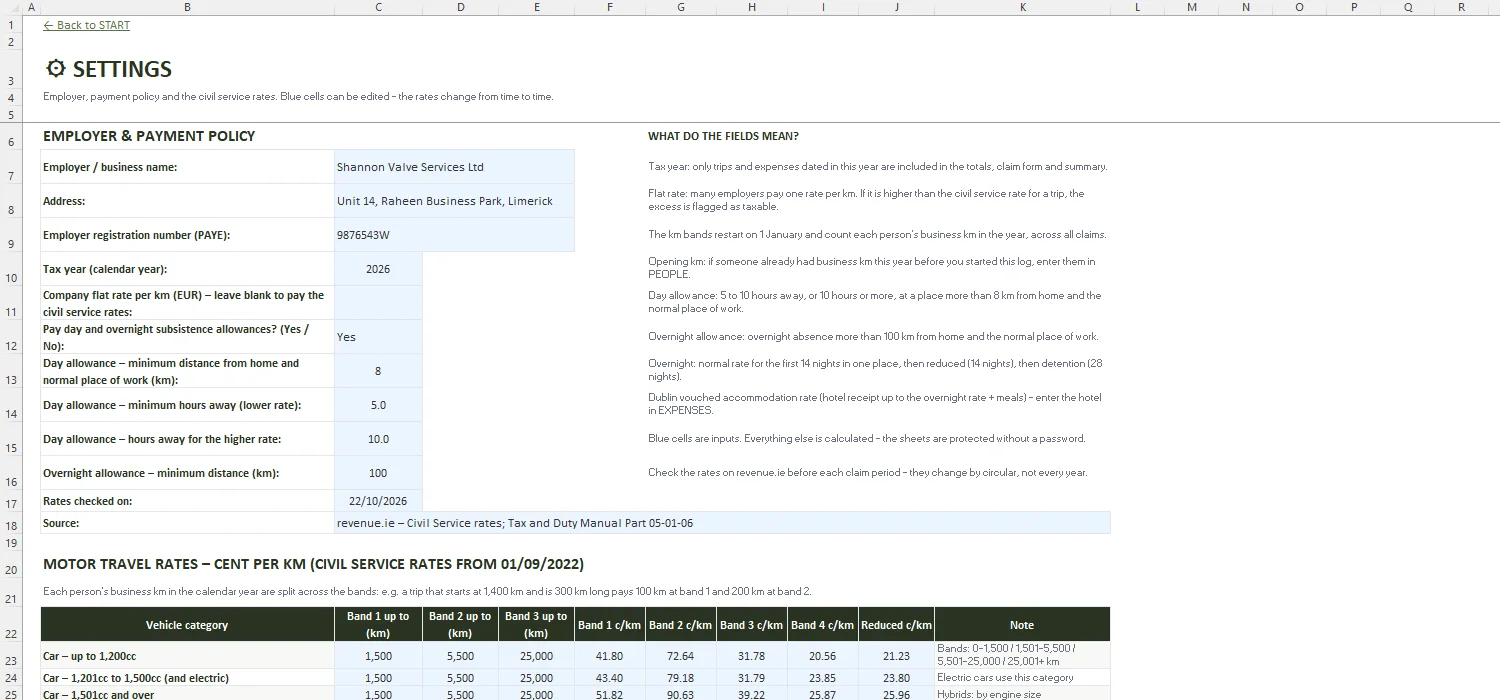
Task: Click the WHAT DO THE FIELDS MEAN? heading
Action: point(723,136)
